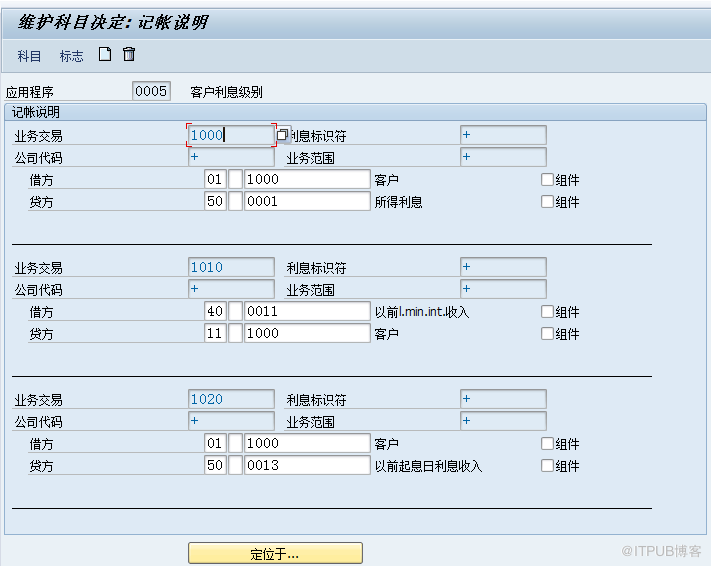Image resolution: width=711 pixels, height=566 pixels.
Task: Select posting key field showing 40
Action: tap(215, 312)
